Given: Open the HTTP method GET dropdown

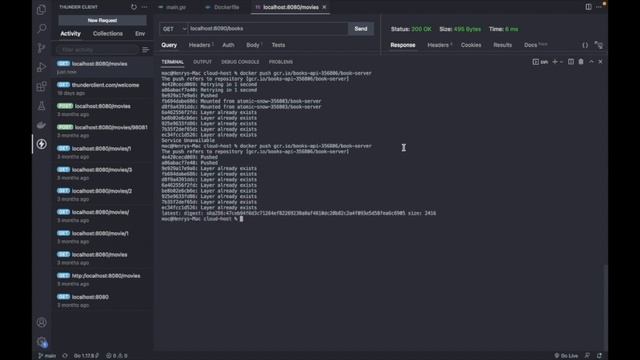Looking at the screenshot, I should tap(174, 29).
